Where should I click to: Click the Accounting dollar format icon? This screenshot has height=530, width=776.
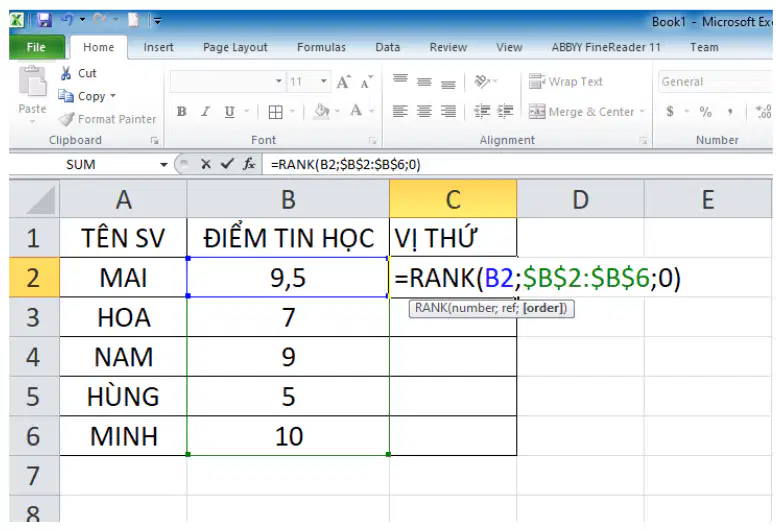point(670,111)
